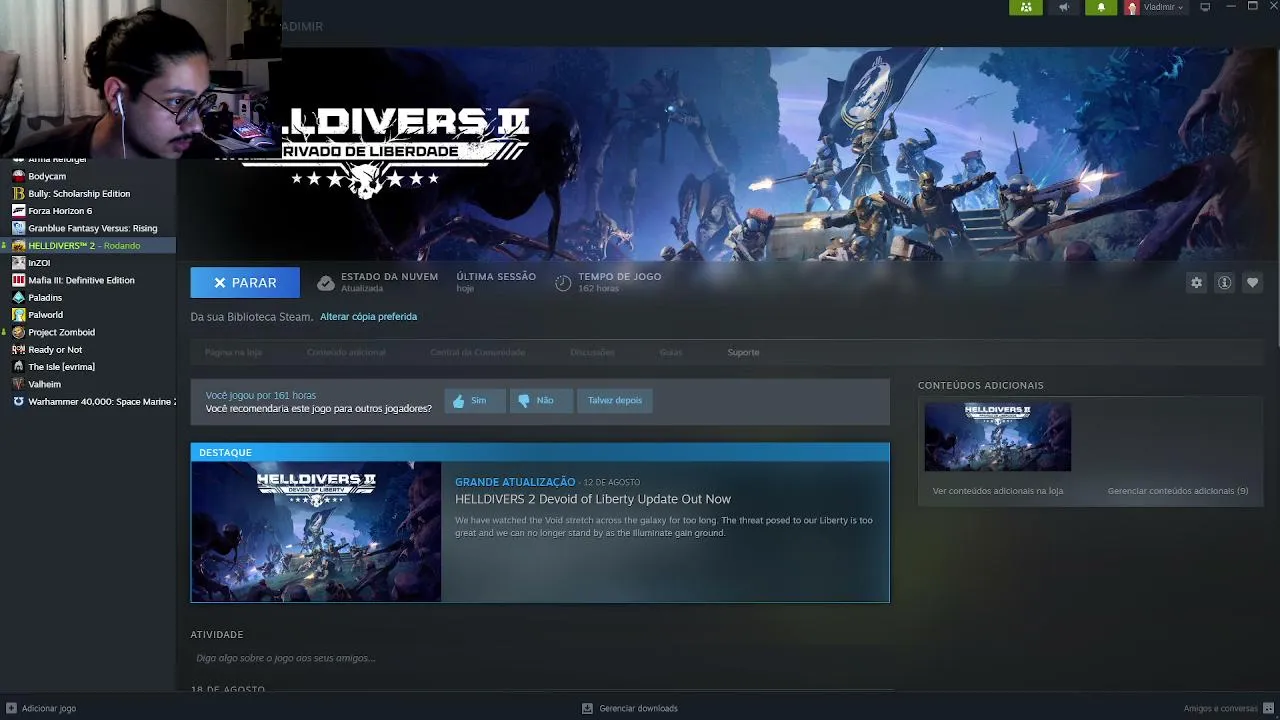The image size is (1280, 720).
Task: Click the Forza Horizon 6 icon
Action: click(x=18, y=211)
